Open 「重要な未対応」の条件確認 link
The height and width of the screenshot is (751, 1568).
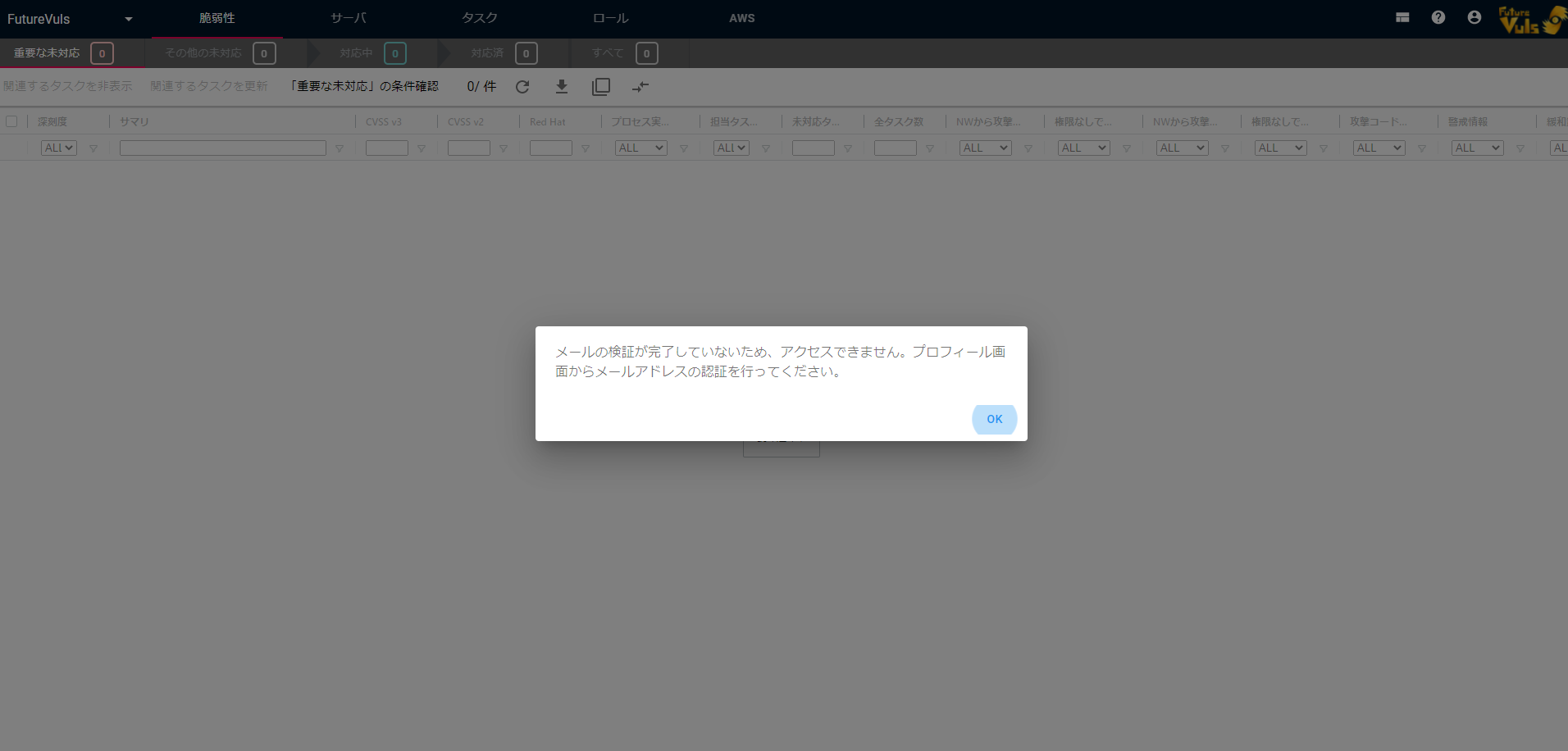[364, 86]
